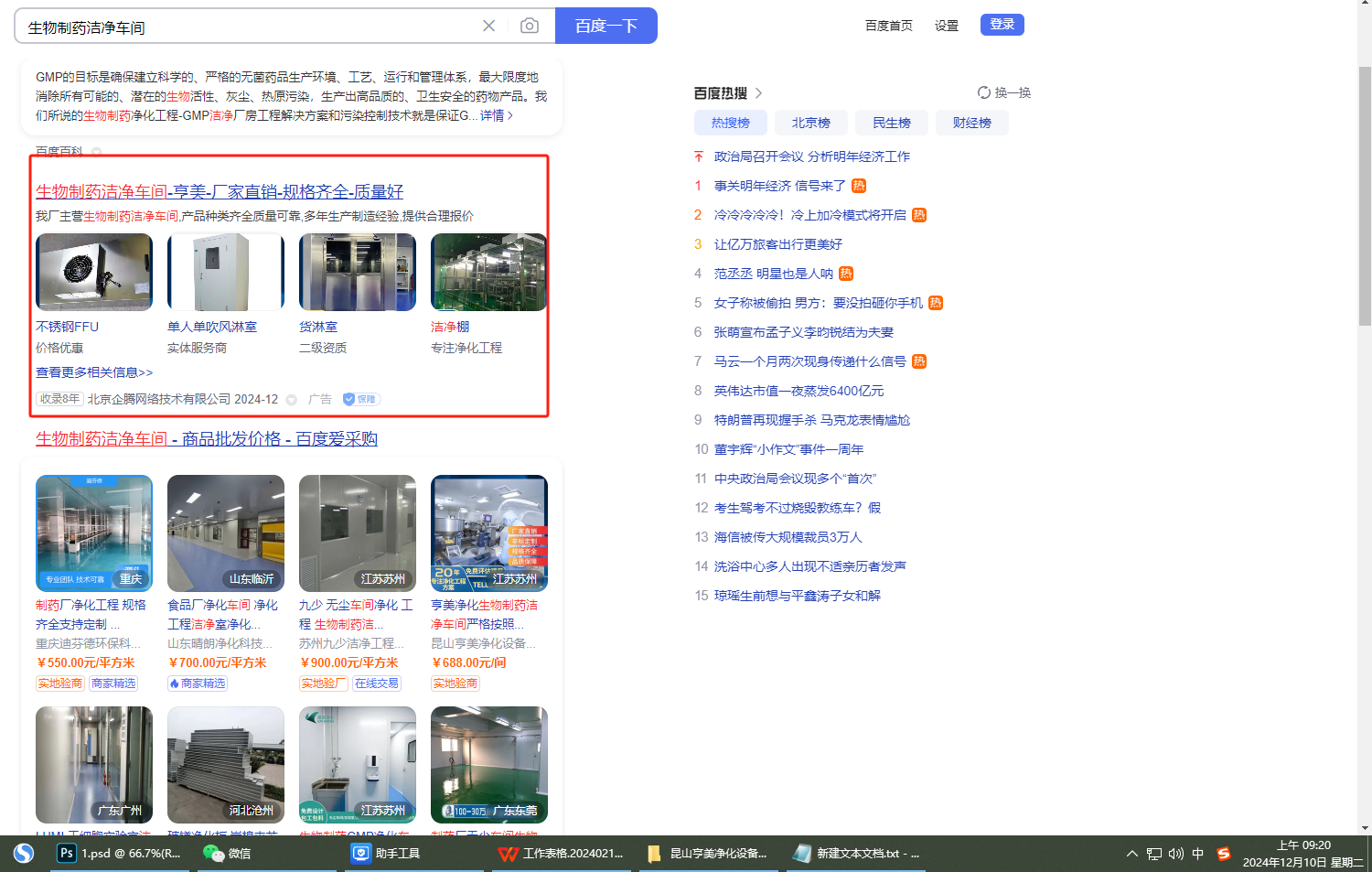Click the 不锈钢FFU product image
This screenshot has height=872, width=1372.
[x=94, y=272]
